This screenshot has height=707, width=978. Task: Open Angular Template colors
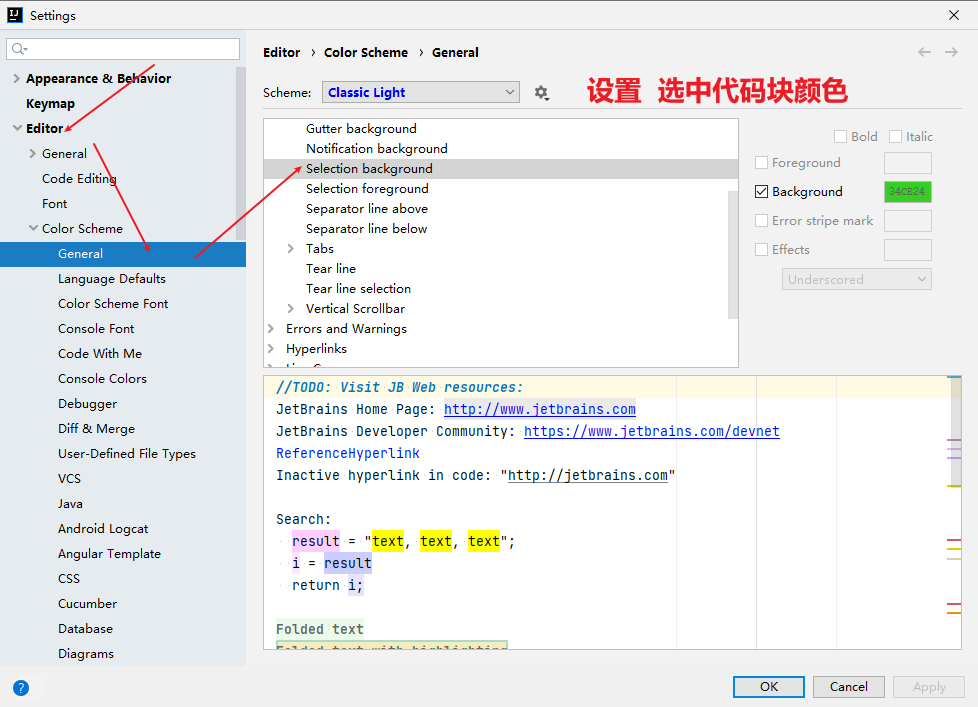109,554
